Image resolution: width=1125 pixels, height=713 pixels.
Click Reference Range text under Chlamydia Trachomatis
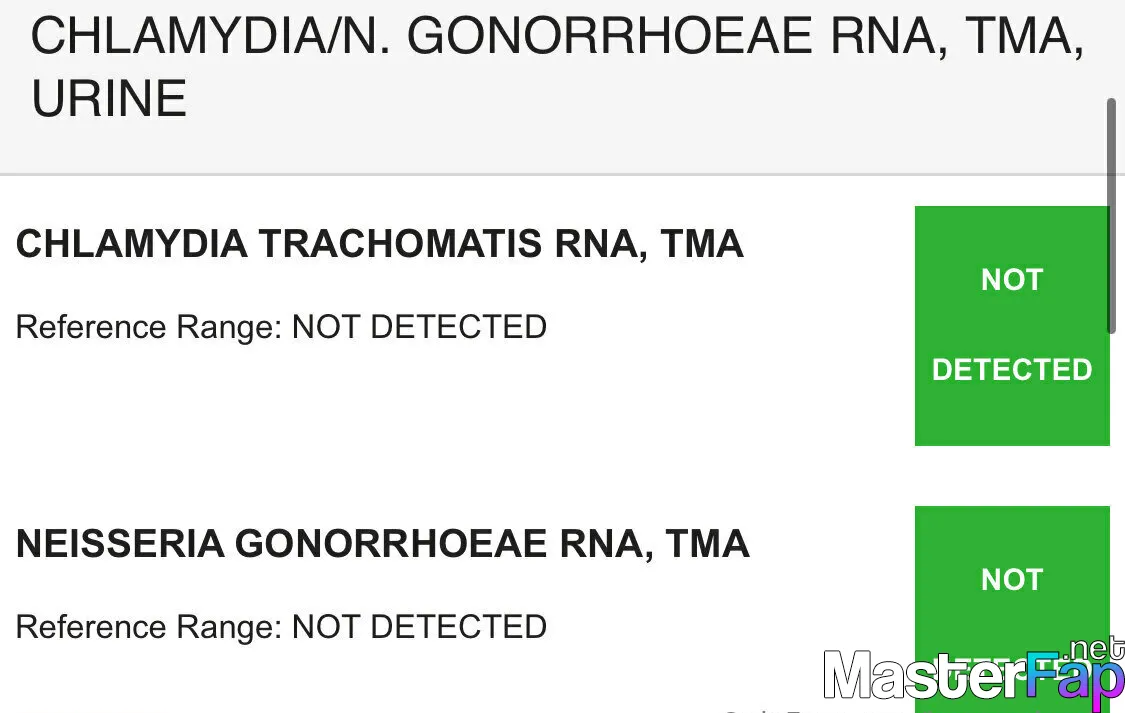point(281,327)
